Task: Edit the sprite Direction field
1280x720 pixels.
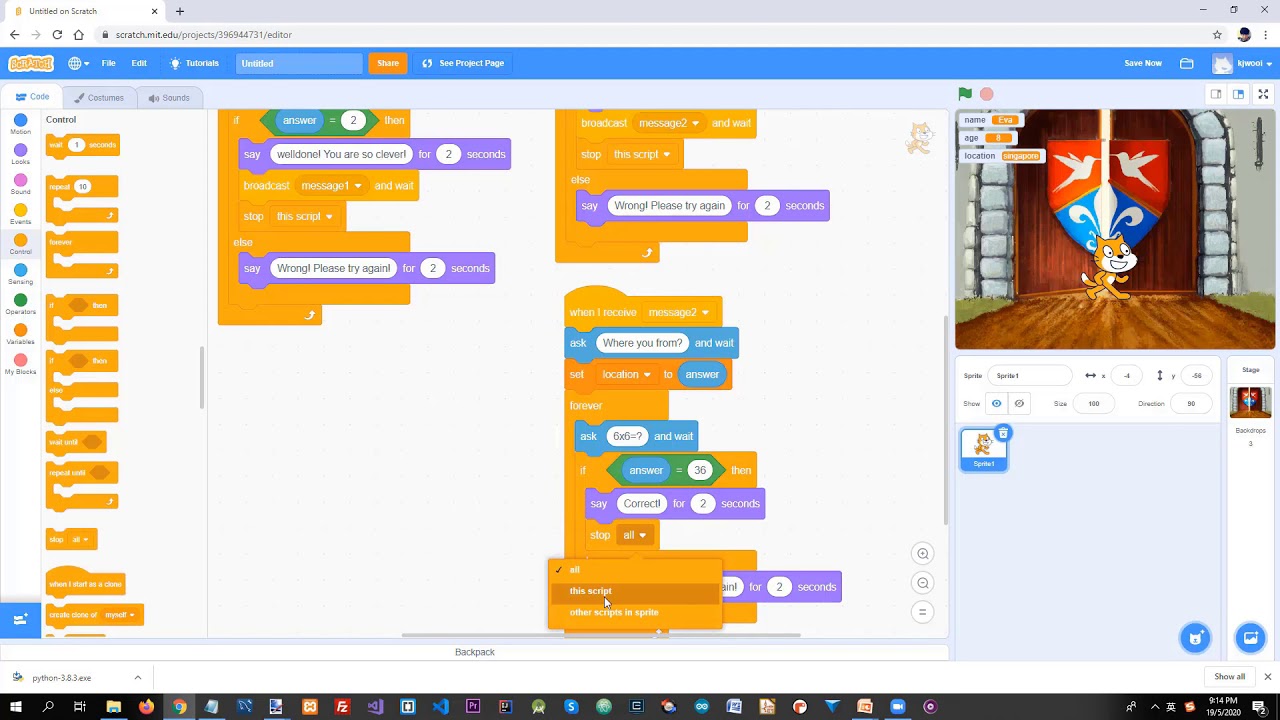Action: click(x=1191, y=404)
